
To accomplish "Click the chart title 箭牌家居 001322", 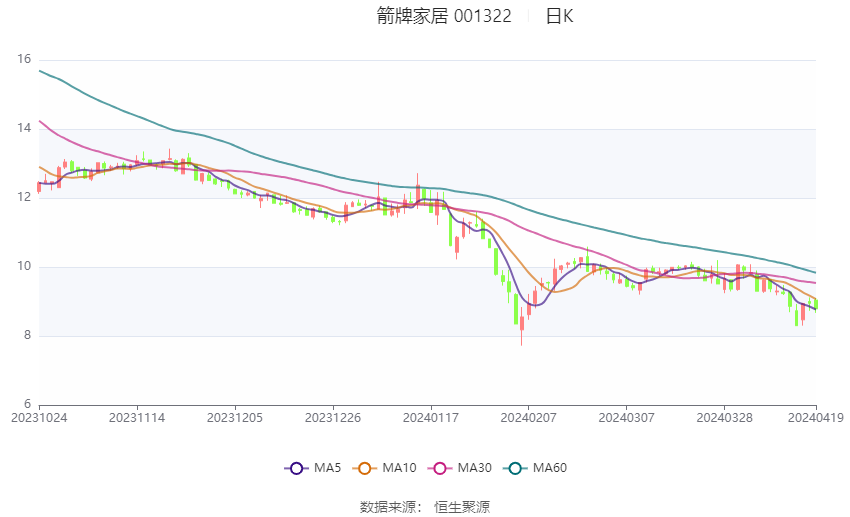I will click(x=444, y=16).
